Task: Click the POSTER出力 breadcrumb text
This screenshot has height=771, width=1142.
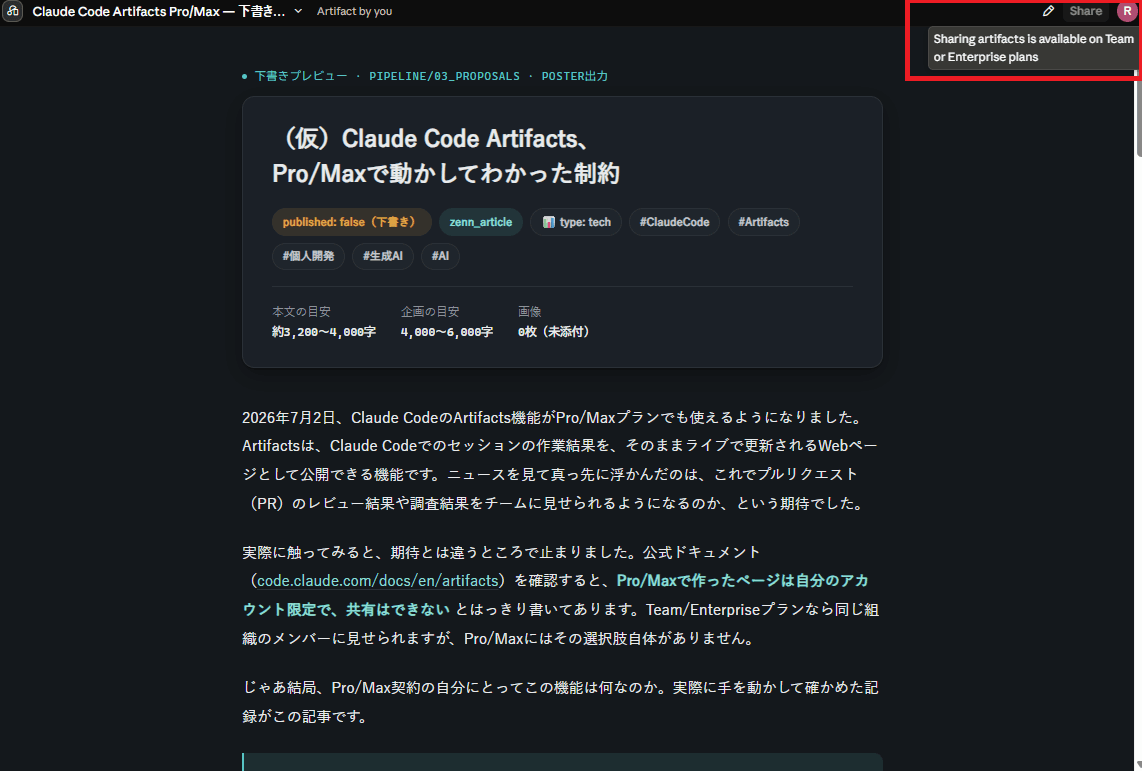Action: 575,76
